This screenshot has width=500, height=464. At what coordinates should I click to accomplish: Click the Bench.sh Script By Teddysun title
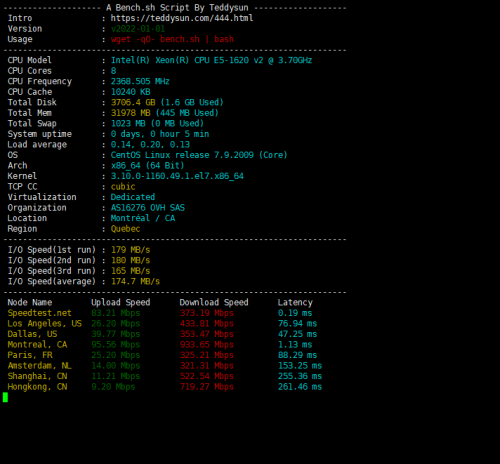pyautogui.click(x=177, y=8)
